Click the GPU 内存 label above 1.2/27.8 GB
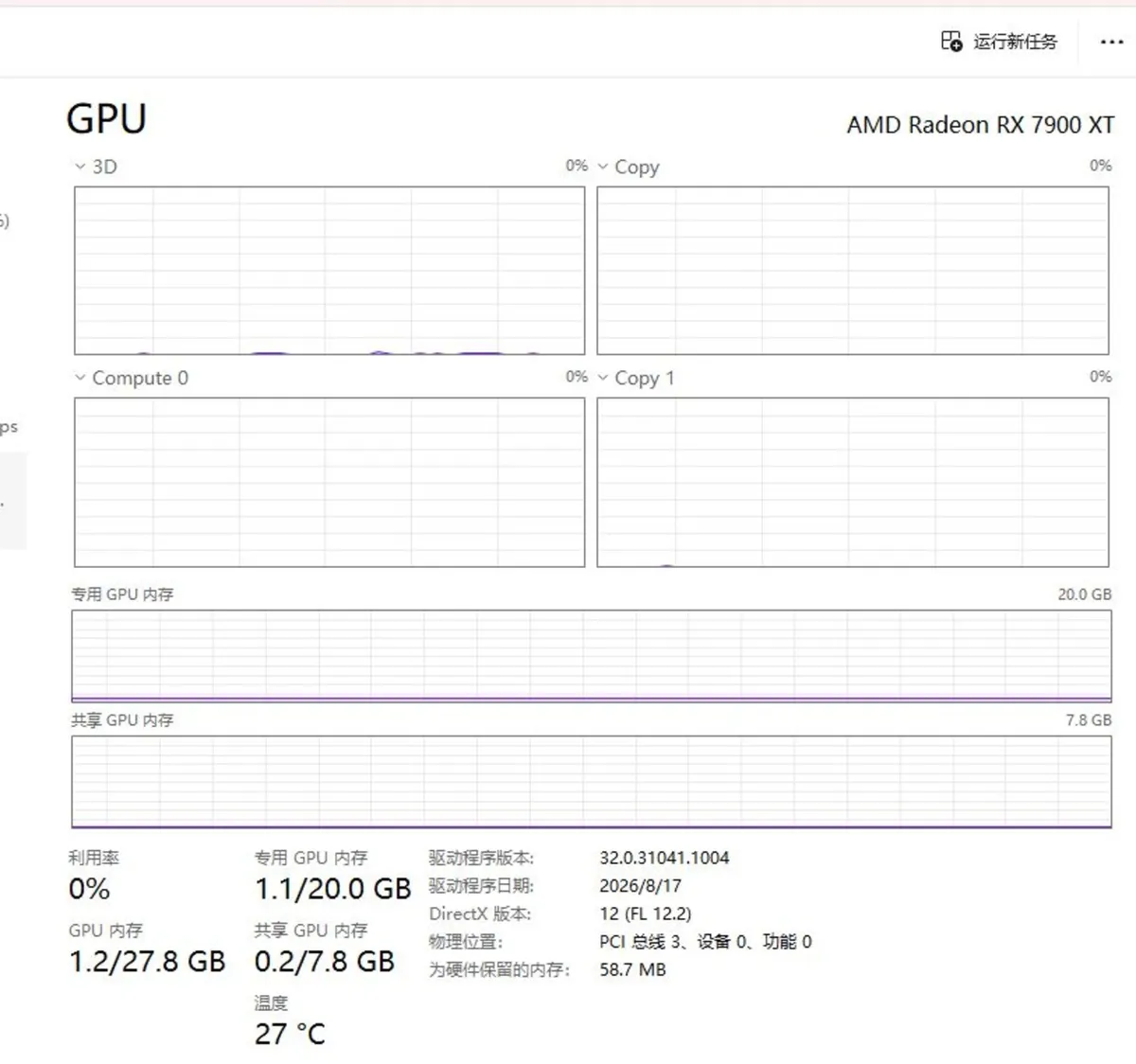 tap(106, 931)
